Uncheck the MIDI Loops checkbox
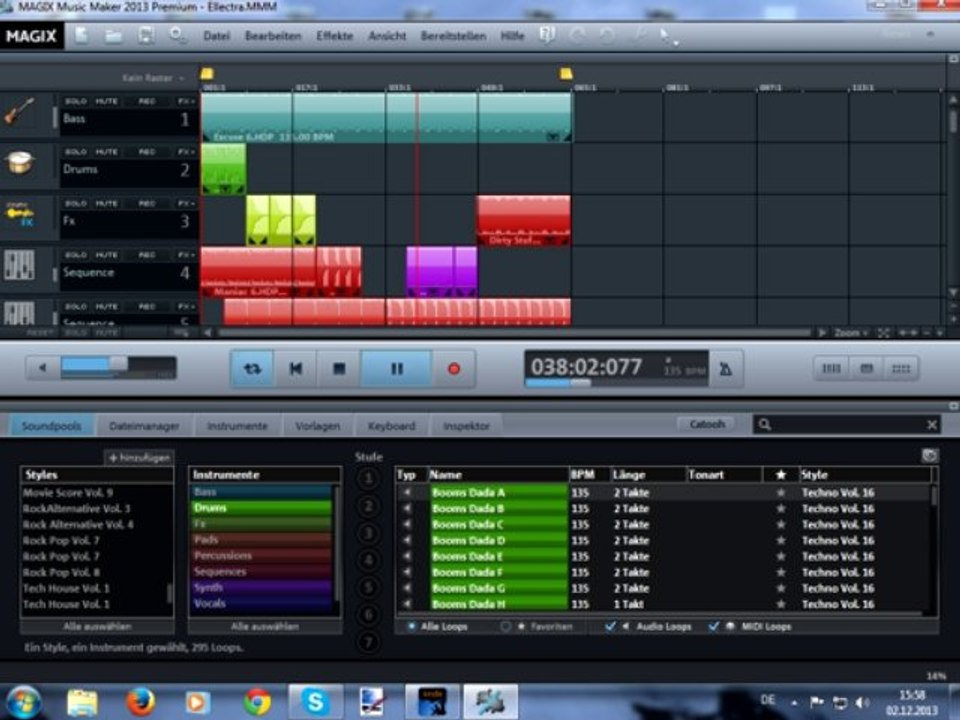This screenshot has height=720, width=960. (x=714, y=626)
